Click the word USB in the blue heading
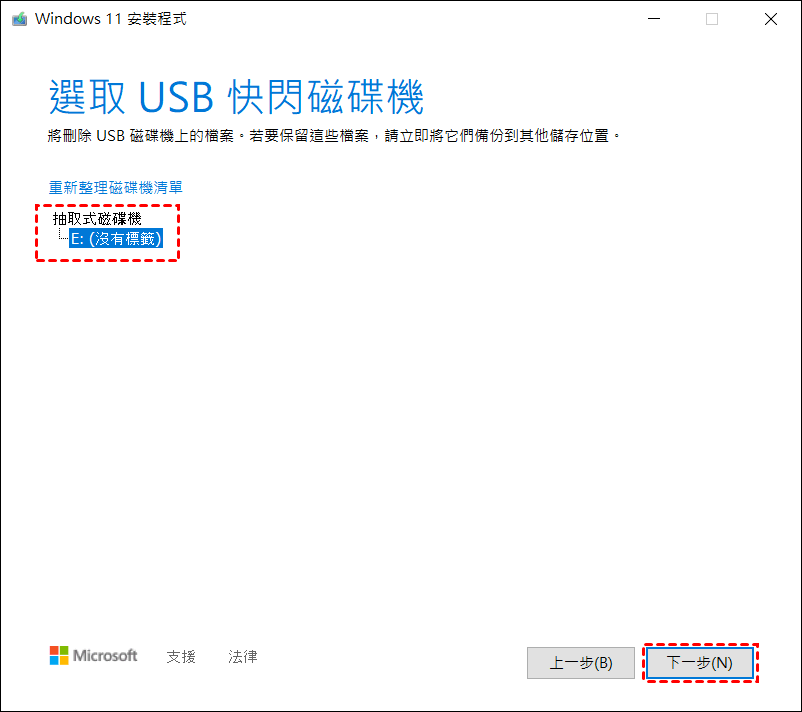The image size is (802, 712). pyautogui.click(x=175, y=97)
